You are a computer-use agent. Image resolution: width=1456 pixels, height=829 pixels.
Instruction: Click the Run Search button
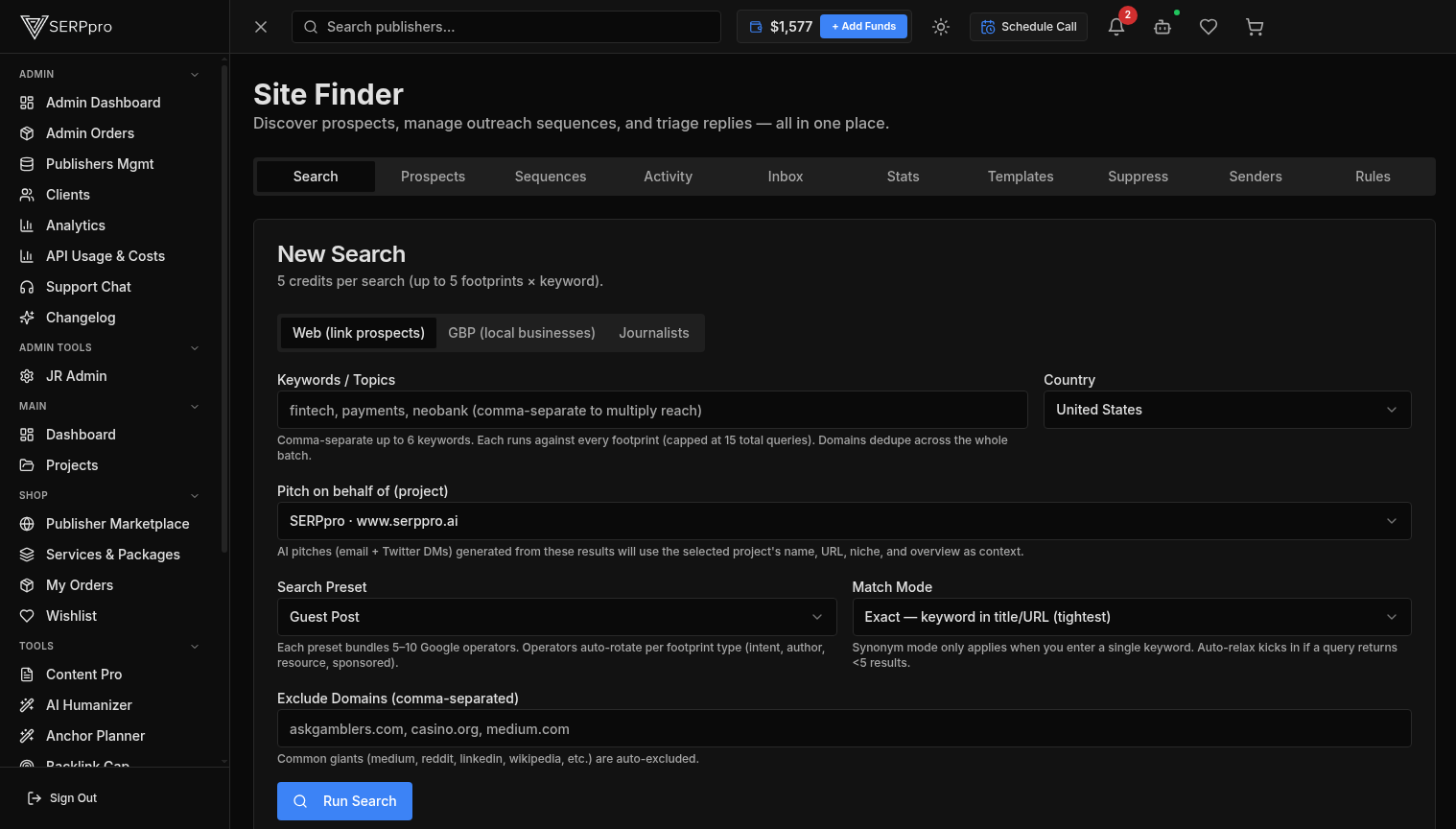pos(344,801)
